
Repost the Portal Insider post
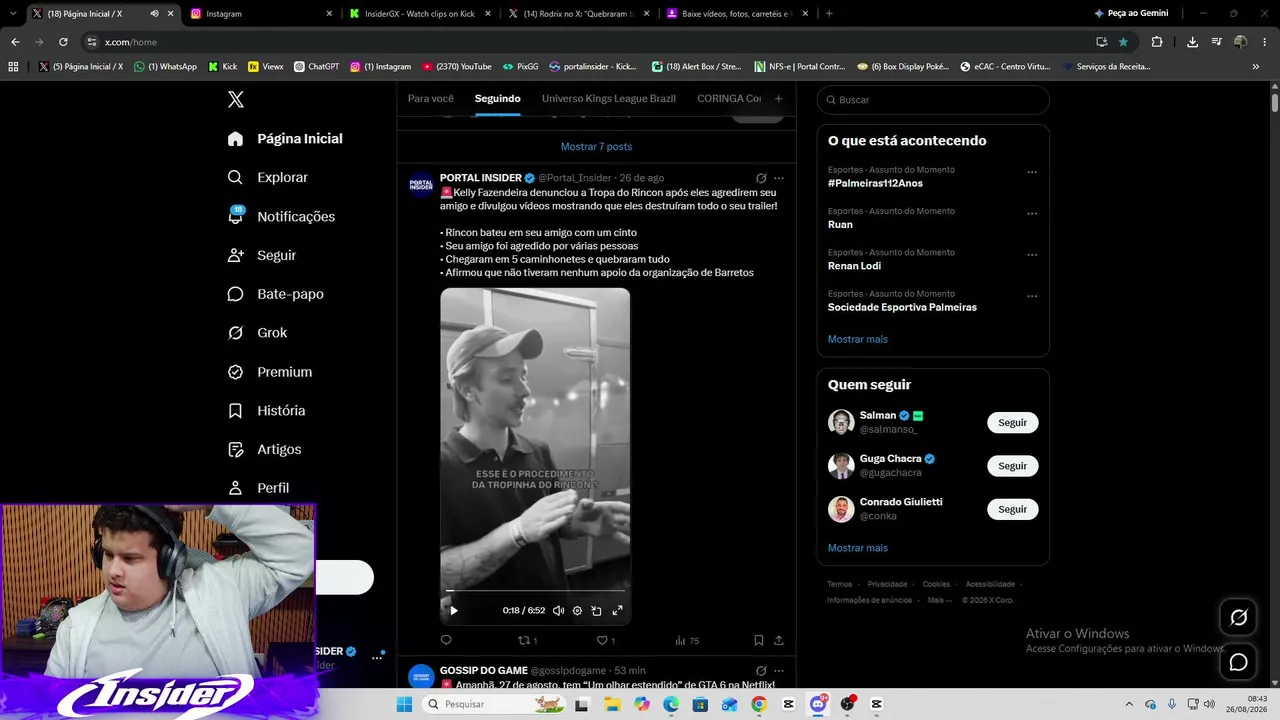pyautogui.click(x=527, y=640)
